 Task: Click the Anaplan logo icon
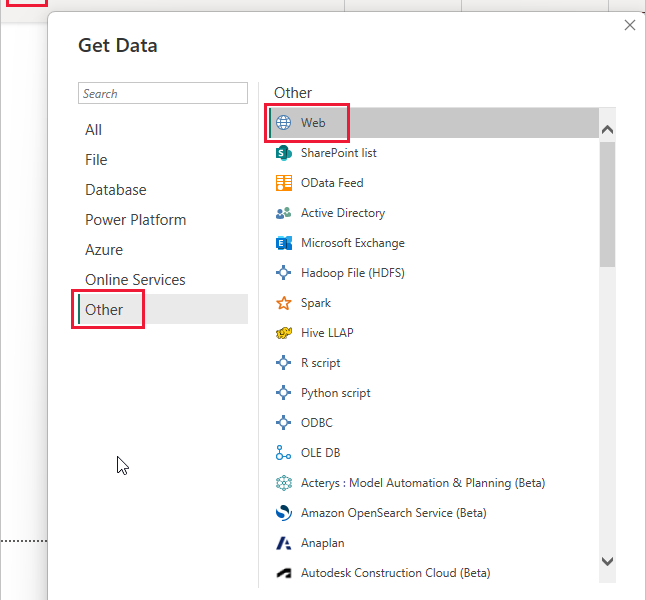point(283,543)
